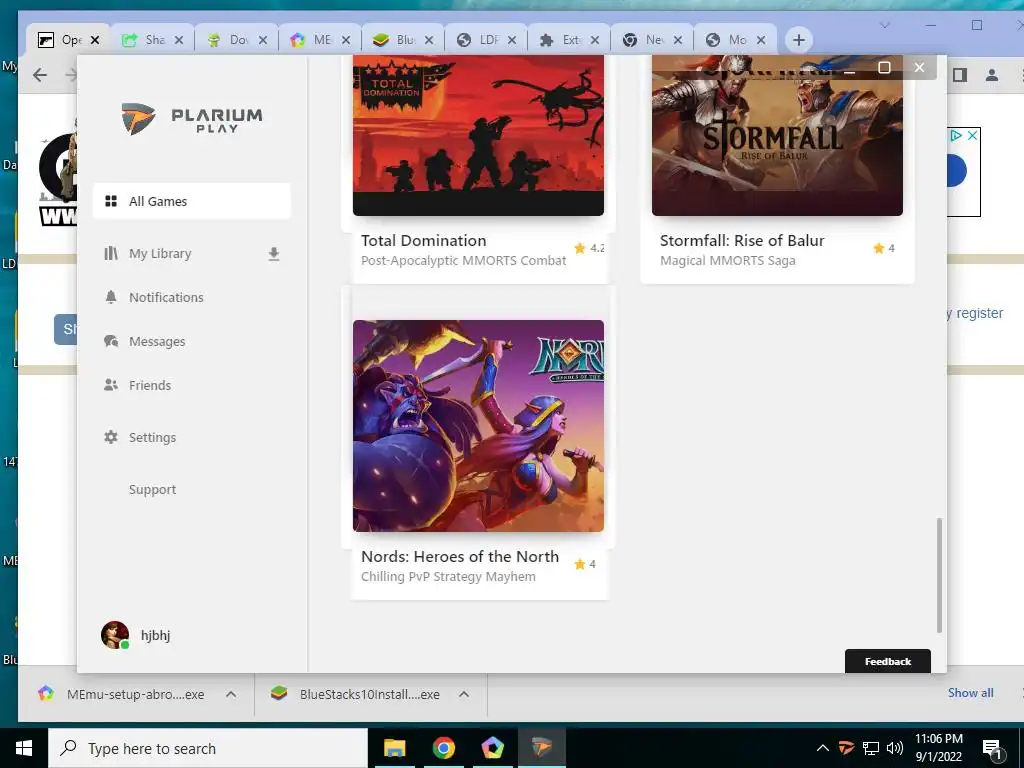The width and height of the screenshot is (1024, 768).
Task: Open File Explorer from the taskbar
Action: [x=394, y=748]
